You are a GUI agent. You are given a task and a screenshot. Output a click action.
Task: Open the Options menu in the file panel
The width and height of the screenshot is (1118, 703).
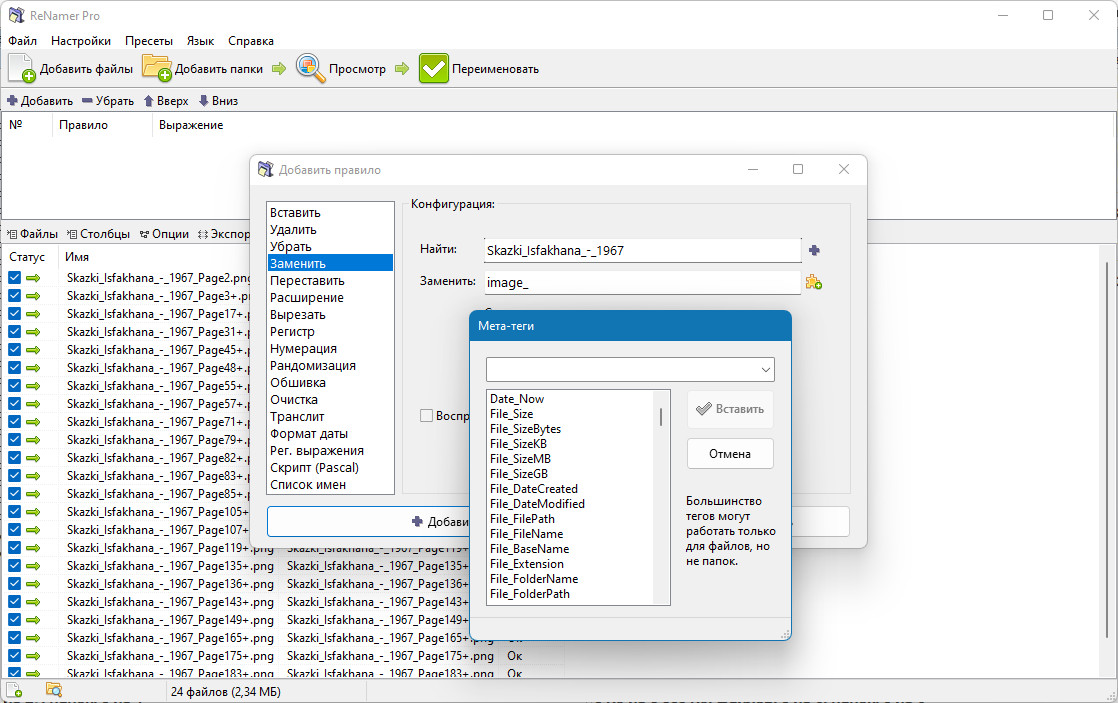click(x=165, y=234)
